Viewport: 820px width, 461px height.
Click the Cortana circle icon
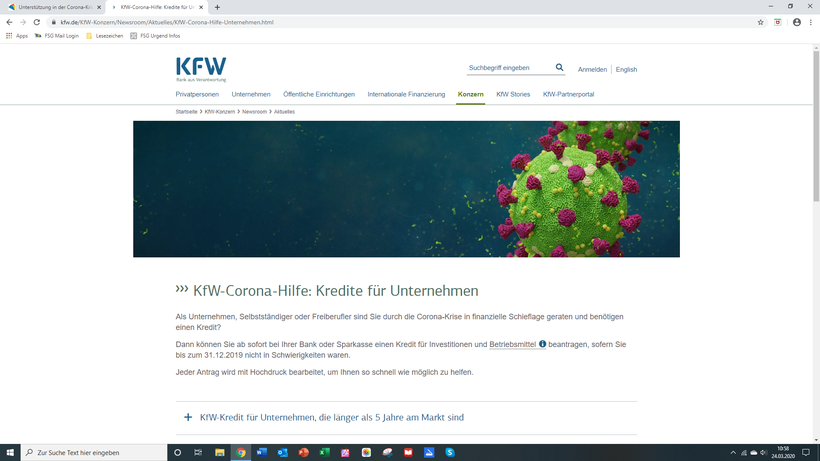click(x=177, y=453)
